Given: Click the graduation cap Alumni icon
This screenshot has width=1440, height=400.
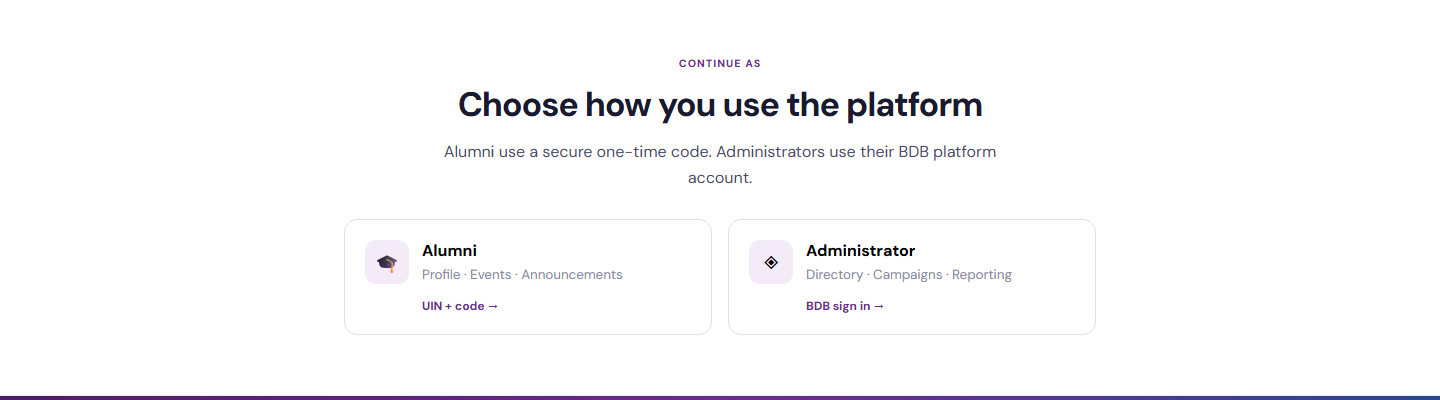Looking at the screenshot, I should [387, 262].
